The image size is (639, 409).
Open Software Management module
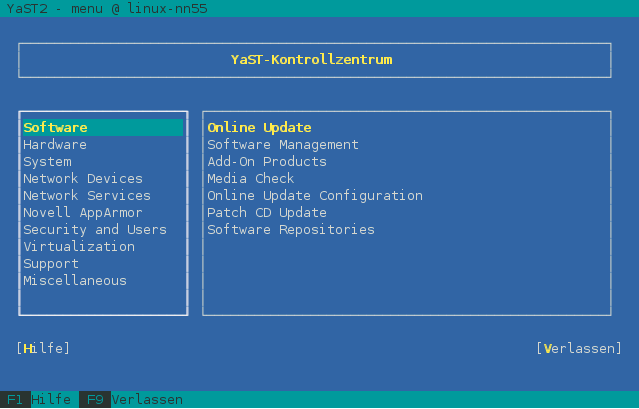point(283,145)
